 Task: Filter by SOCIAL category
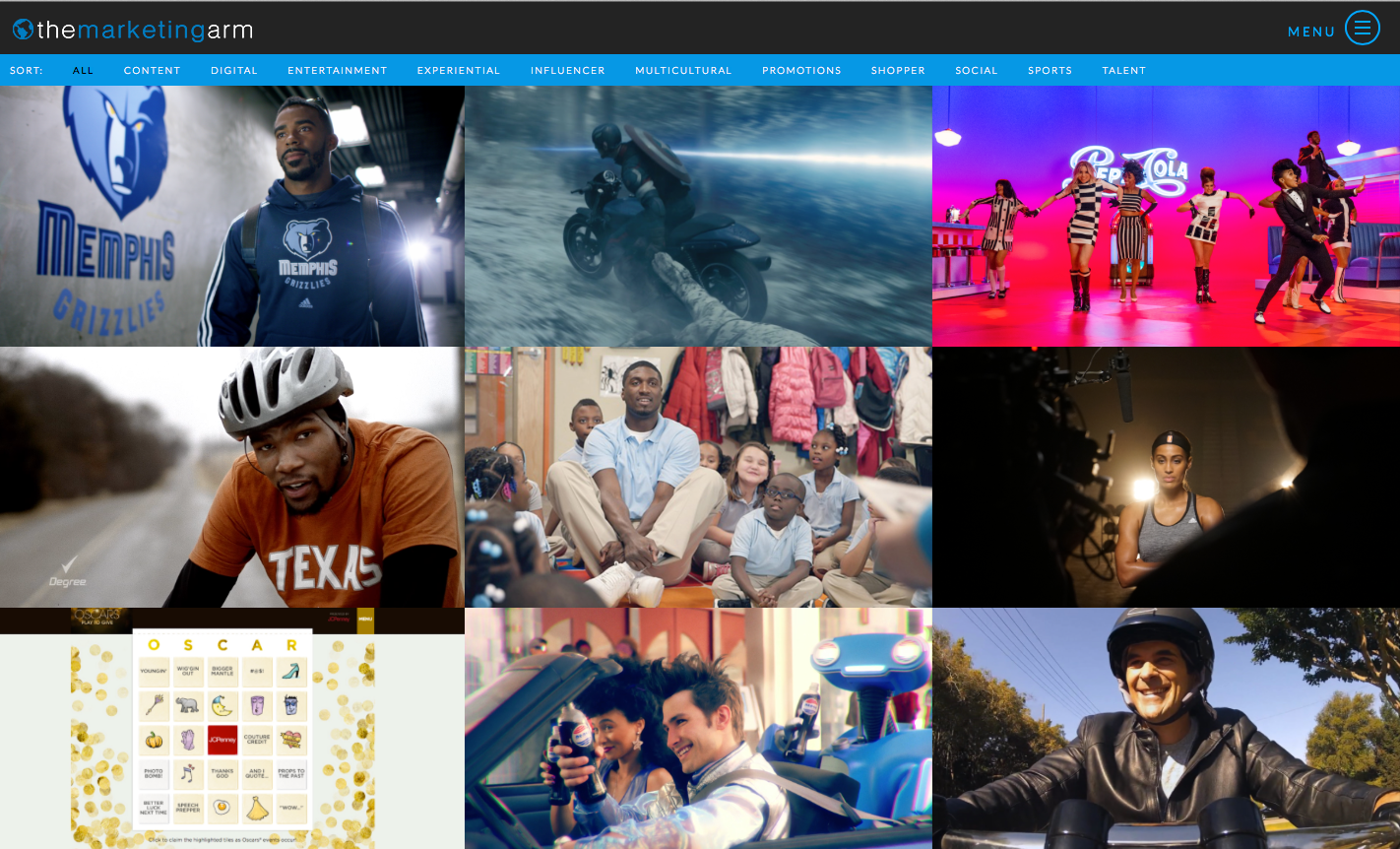coord(977,71)
